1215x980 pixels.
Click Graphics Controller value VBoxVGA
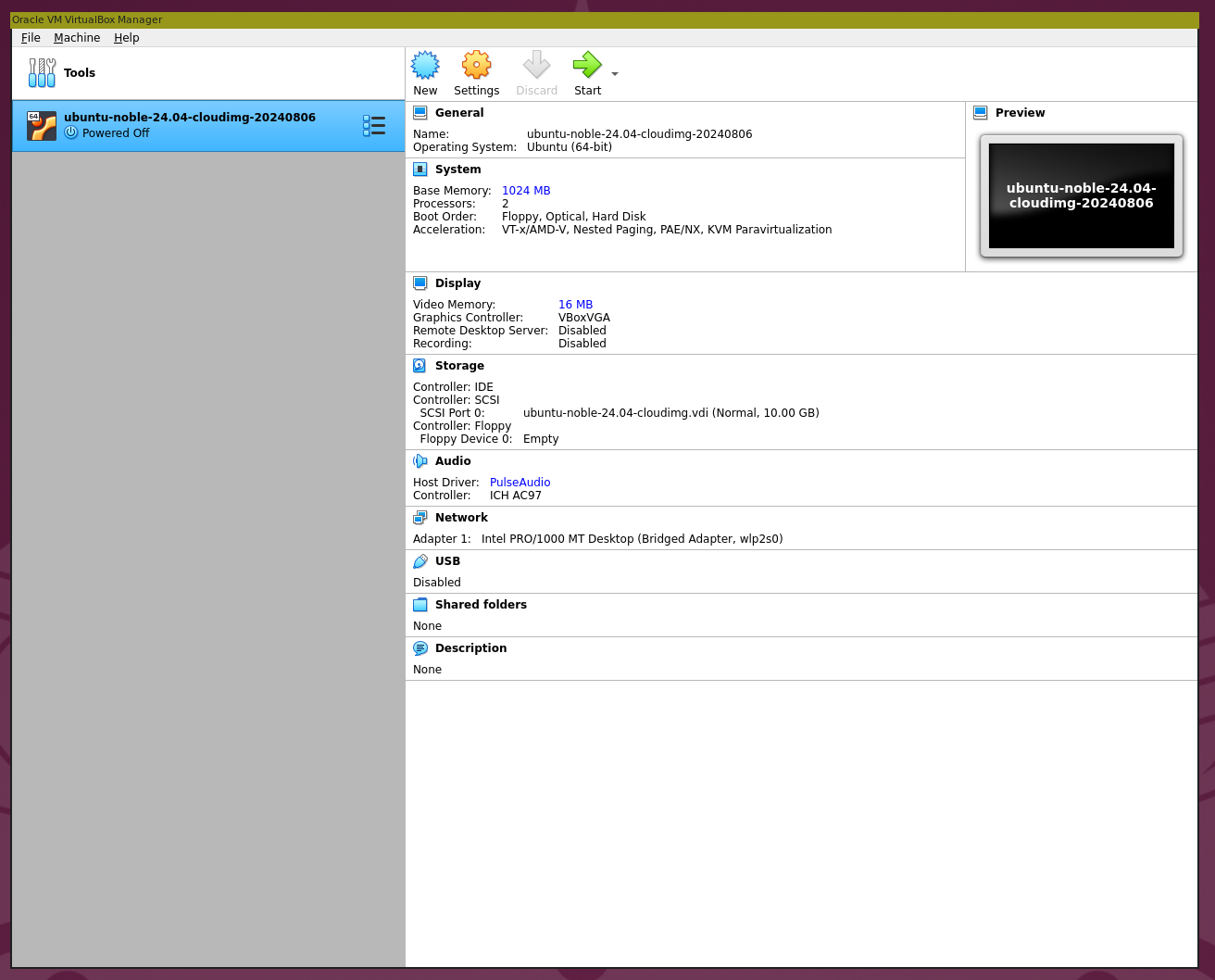pos(584,318)
